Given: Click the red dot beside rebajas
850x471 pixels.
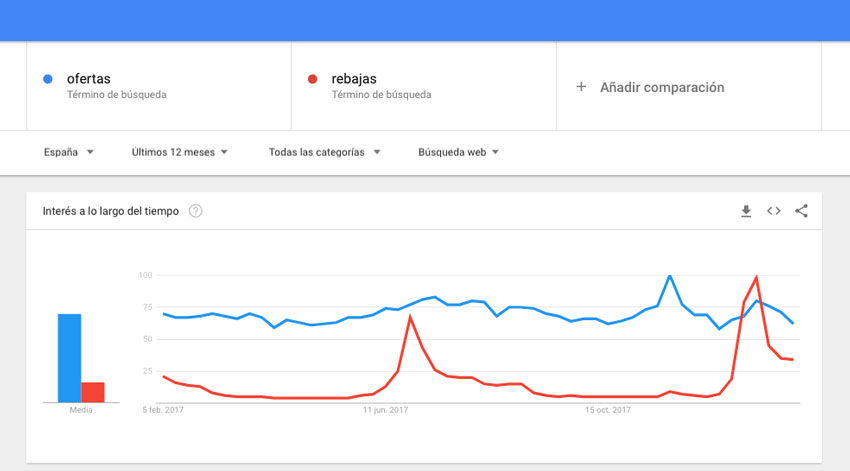Looking at the screenshot, I should pos(312,79).
